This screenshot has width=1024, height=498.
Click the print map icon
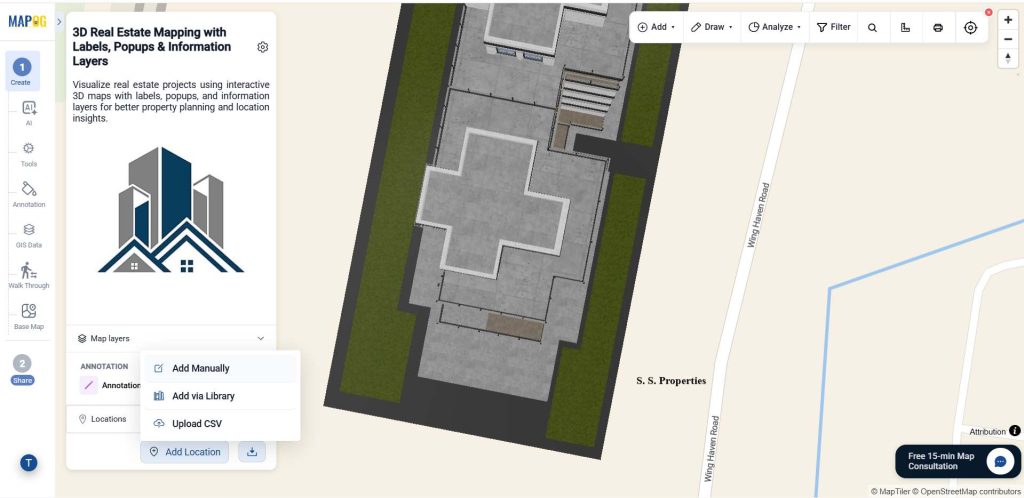pos(938,27)
